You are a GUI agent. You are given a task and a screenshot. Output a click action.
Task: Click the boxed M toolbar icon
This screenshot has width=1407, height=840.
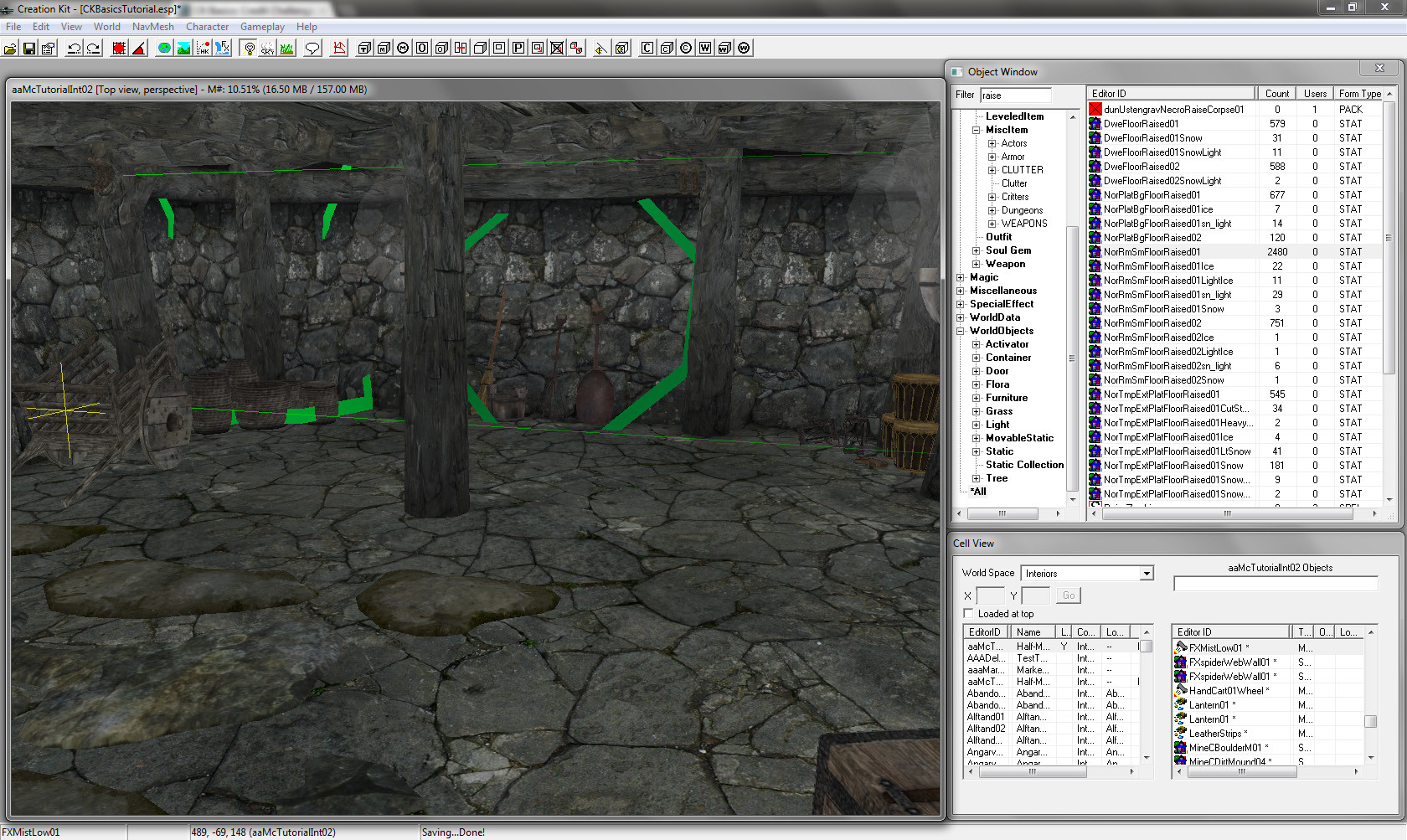(x=384, y=48)
